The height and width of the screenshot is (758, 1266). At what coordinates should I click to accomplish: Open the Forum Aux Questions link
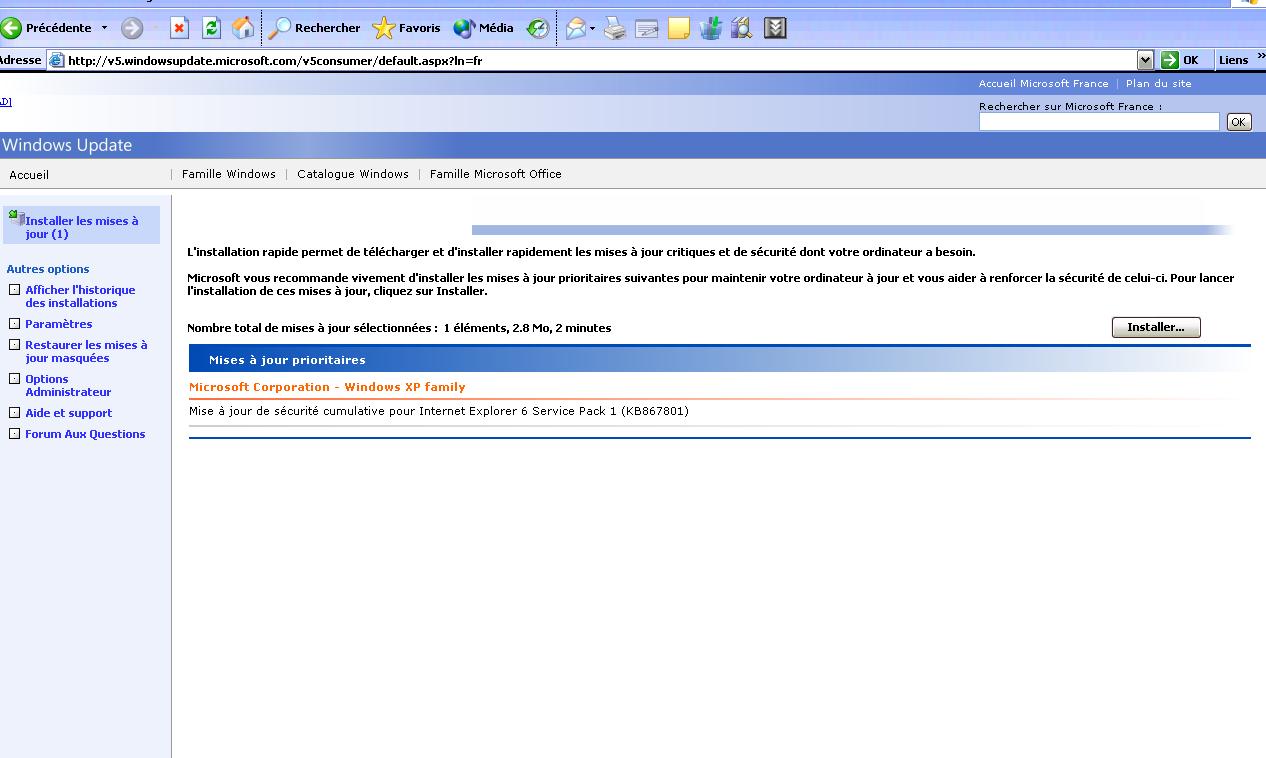(x=85, y=434)
